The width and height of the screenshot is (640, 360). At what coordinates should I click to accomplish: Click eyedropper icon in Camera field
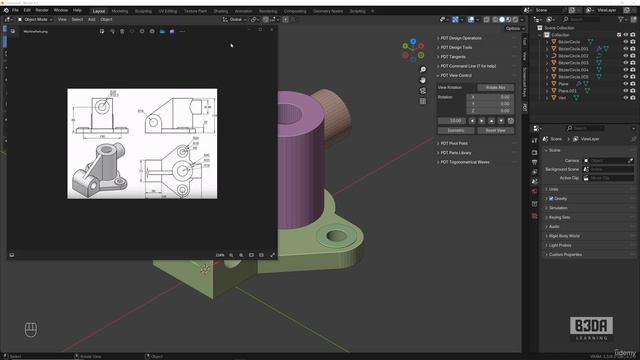[x=630, y=160]
